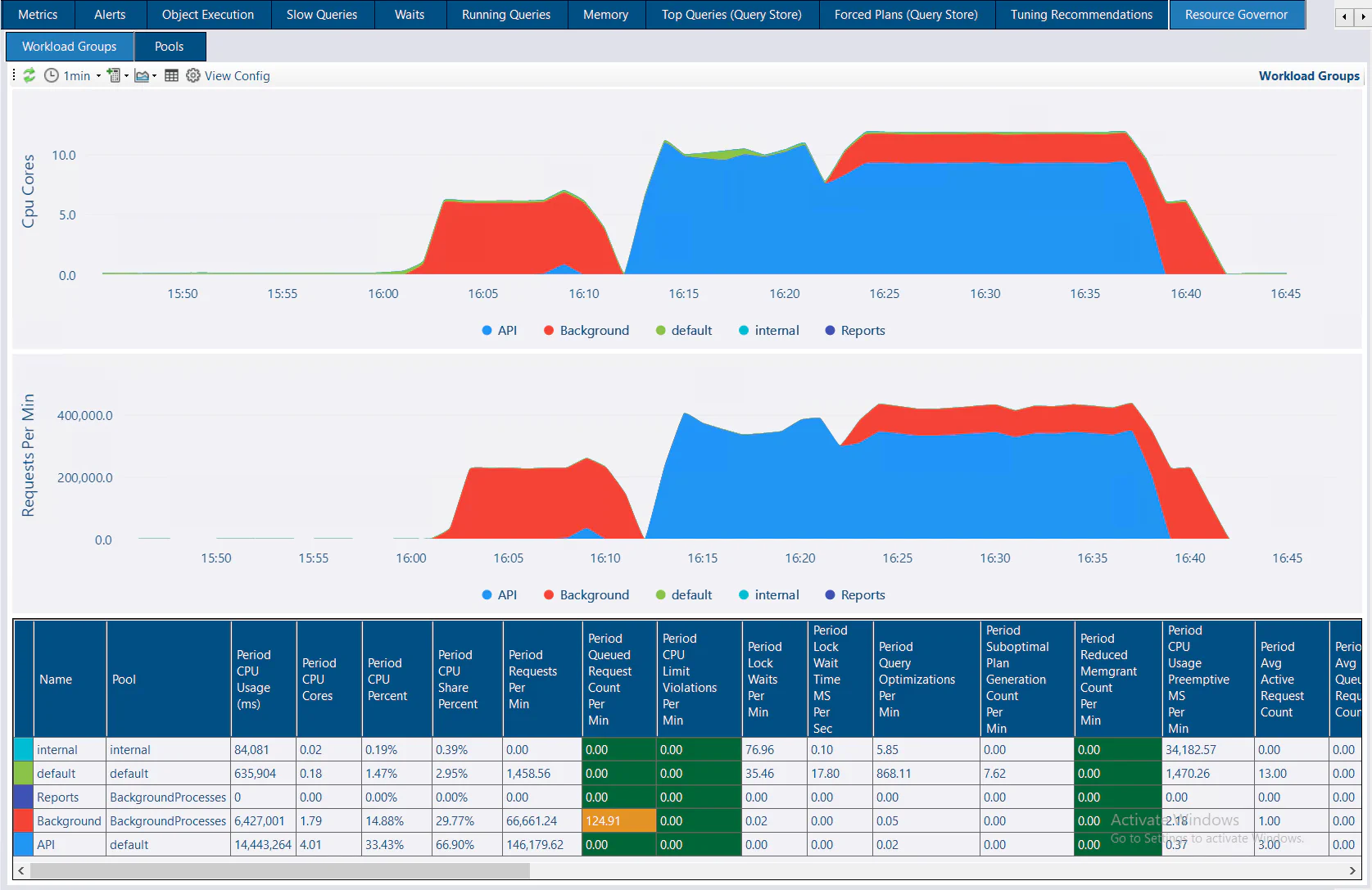Image resolution: width=1372 pixels, height=890 pixels.
Task: Toggle API series in Cpu Cores legend
Action: pyautogui.click(x=499, y=331)
